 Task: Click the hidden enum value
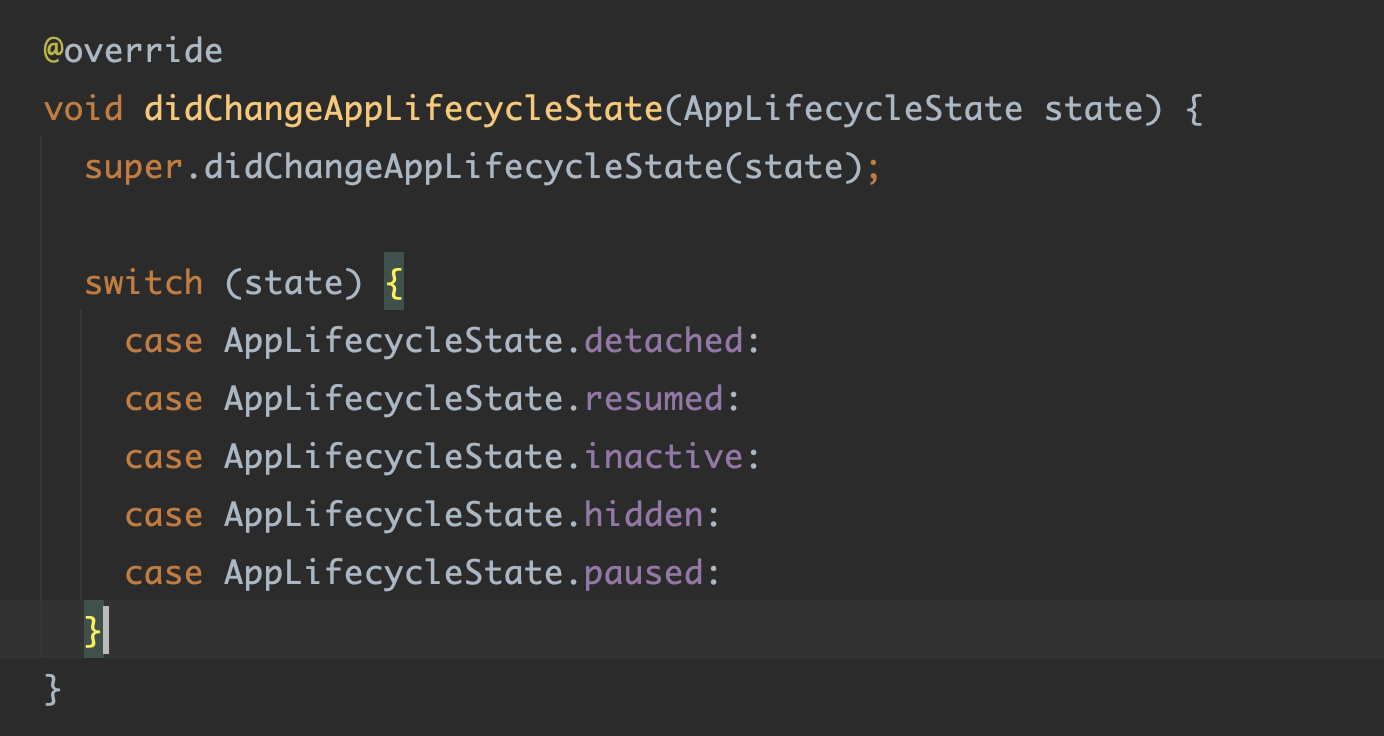tap(644, 515)
